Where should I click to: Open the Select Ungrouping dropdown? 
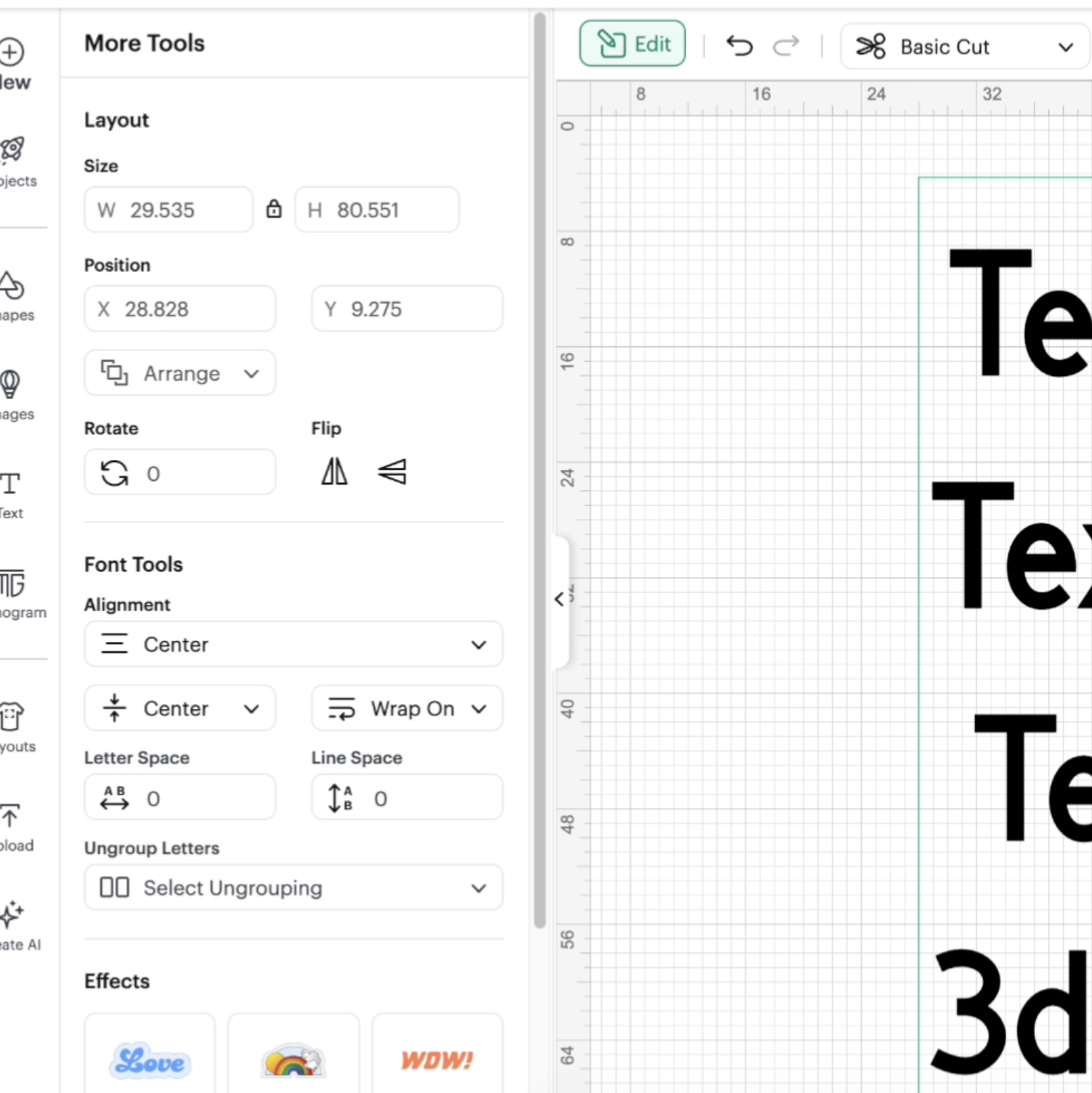(x=293, y=888)
